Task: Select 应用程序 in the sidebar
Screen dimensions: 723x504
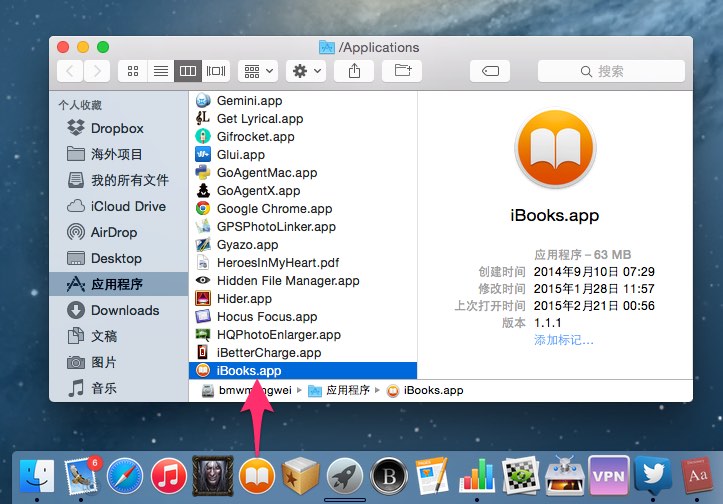Action: click(119, 284)
